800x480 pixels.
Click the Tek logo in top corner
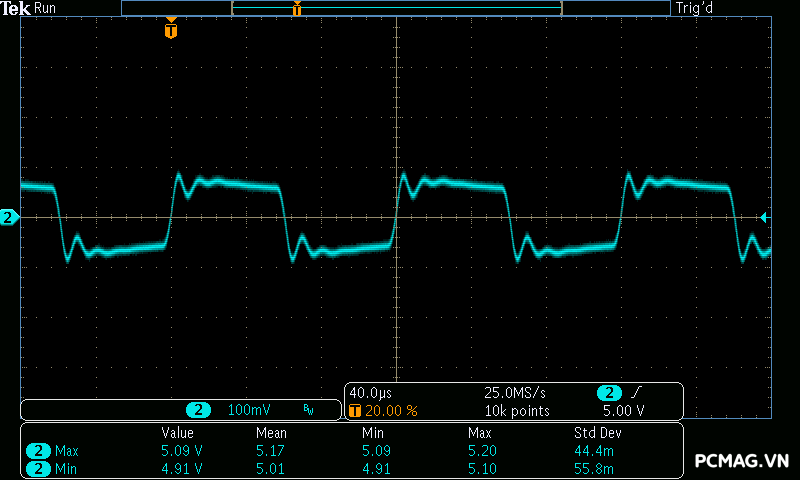16,8
